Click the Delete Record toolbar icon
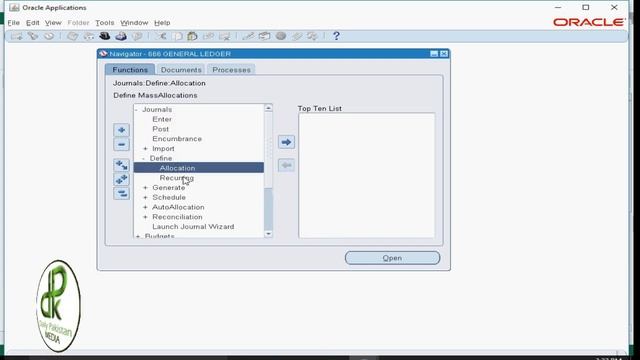This screenshot has width=640, height=360. pos(224,36)
